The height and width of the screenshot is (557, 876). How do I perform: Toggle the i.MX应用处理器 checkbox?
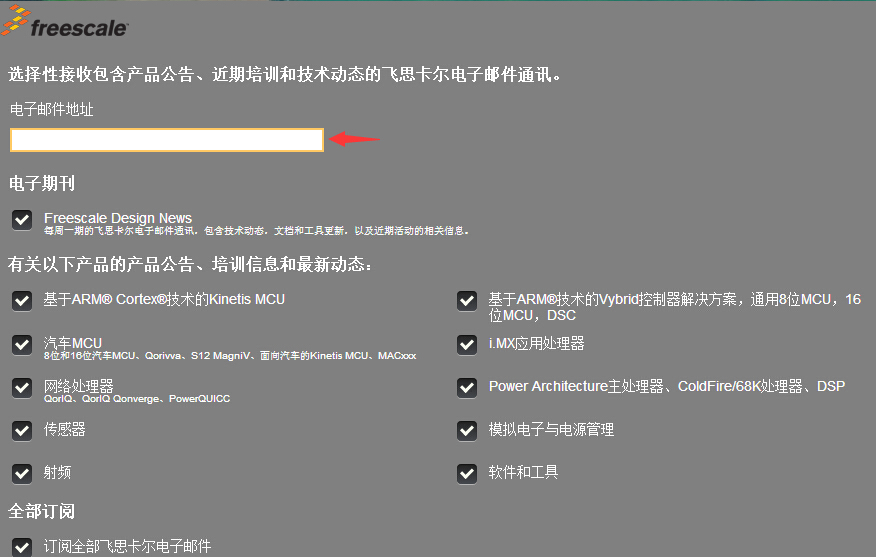coord(467,344)
